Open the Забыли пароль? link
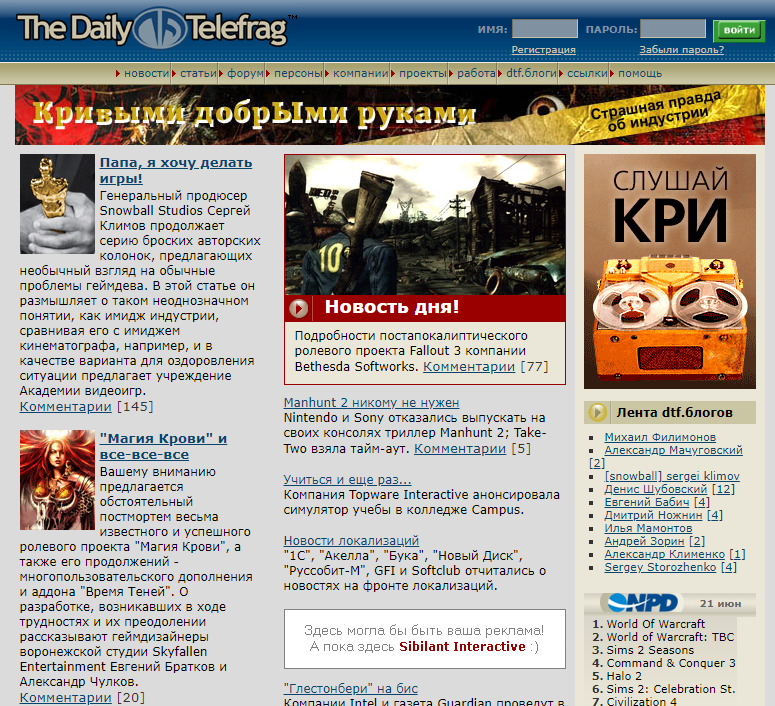The height and width of the screenshot is (706, 775). 682,49
